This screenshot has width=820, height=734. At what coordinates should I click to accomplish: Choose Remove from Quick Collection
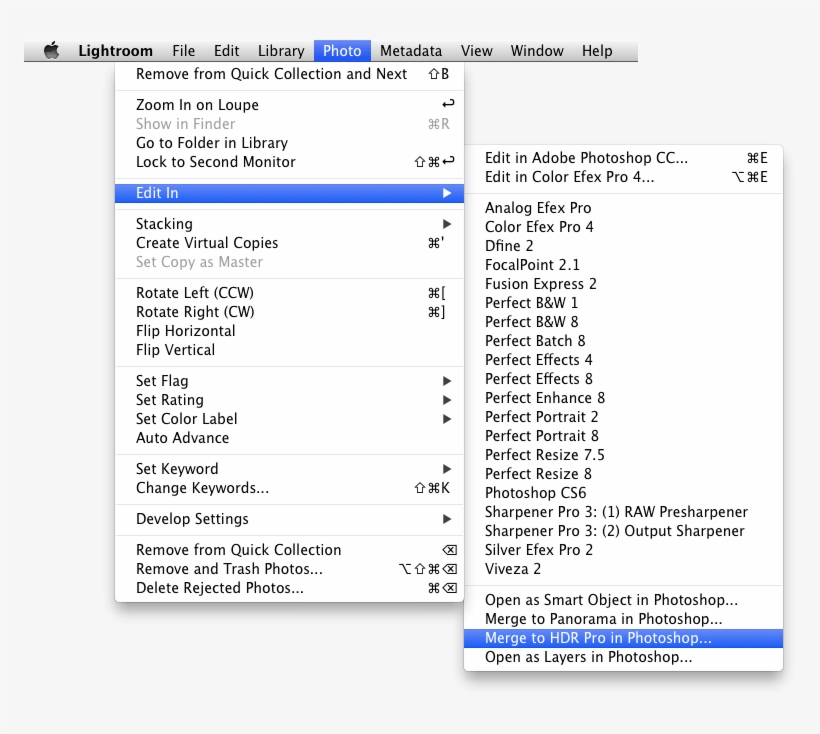[x=289, y=550]
